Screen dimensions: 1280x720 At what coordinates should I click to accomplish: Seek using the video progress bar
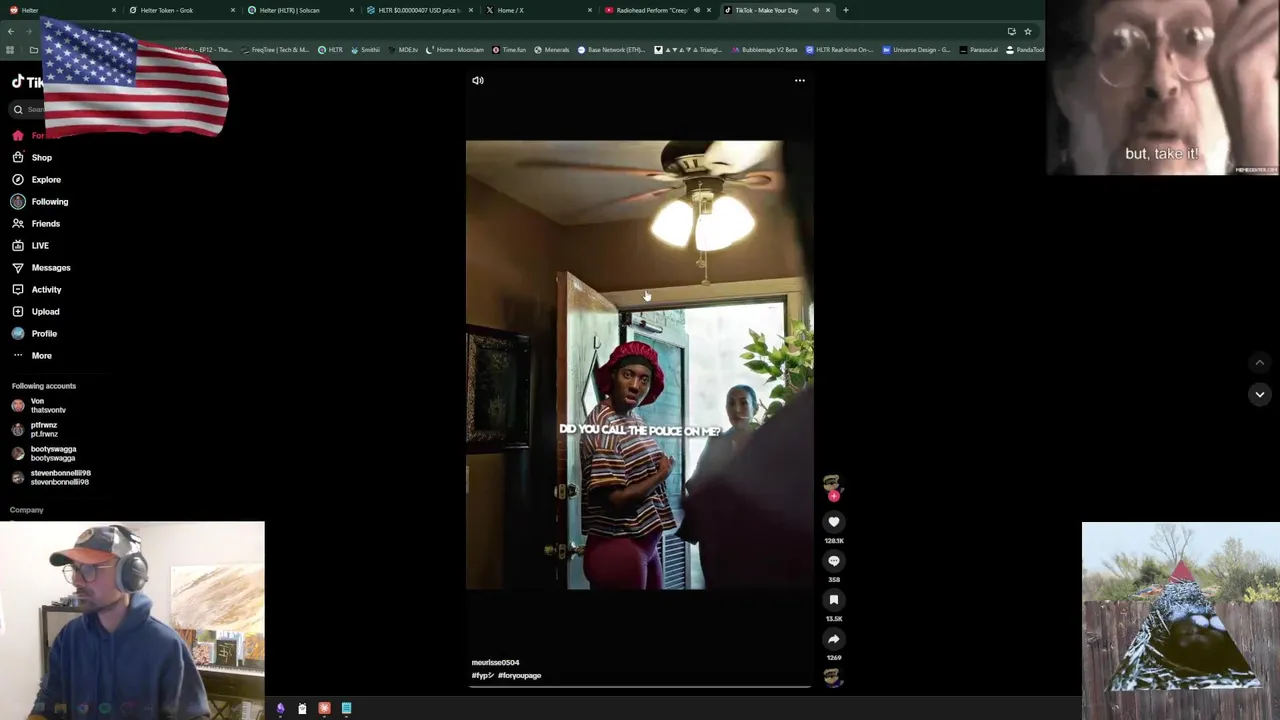click(640, 687)
